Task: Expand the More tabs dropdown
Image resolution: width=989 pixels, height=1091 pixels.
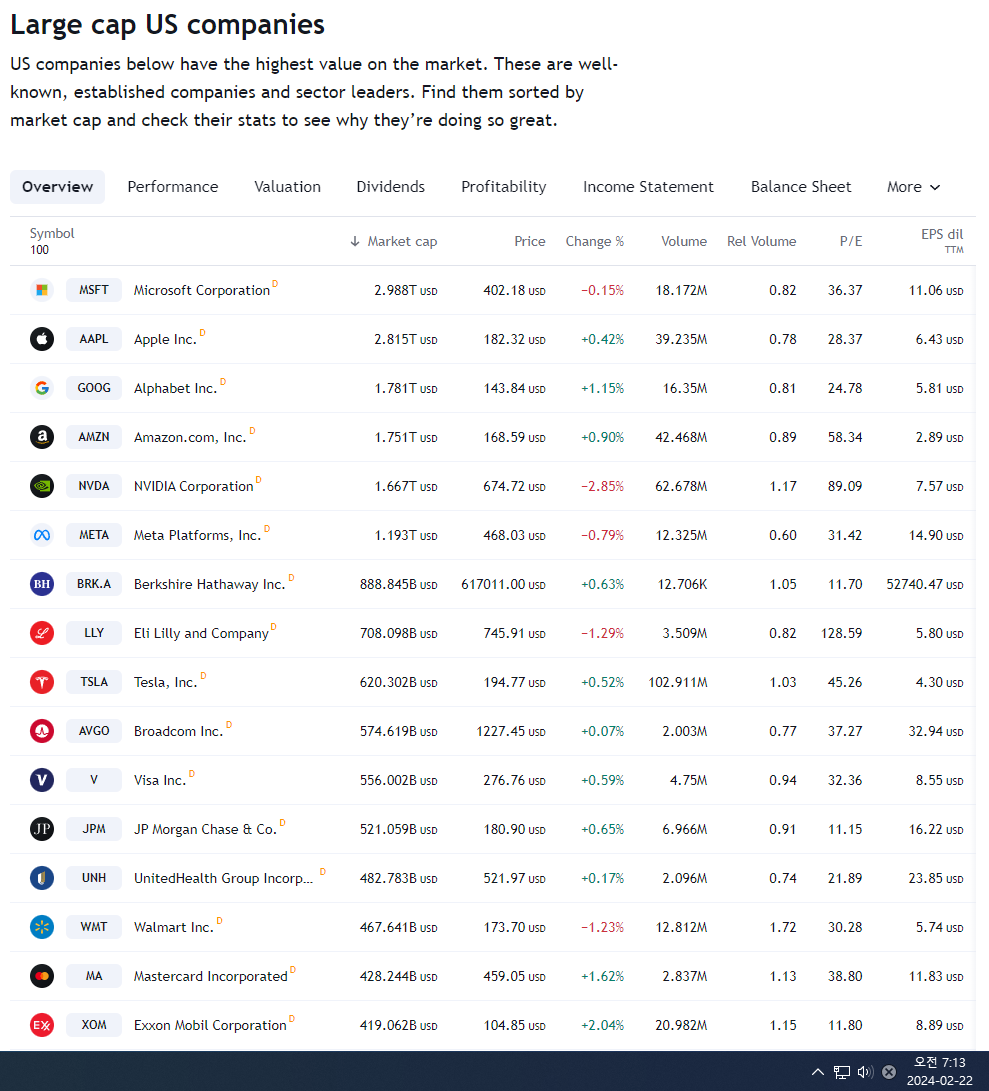Action: coord(913,187)
